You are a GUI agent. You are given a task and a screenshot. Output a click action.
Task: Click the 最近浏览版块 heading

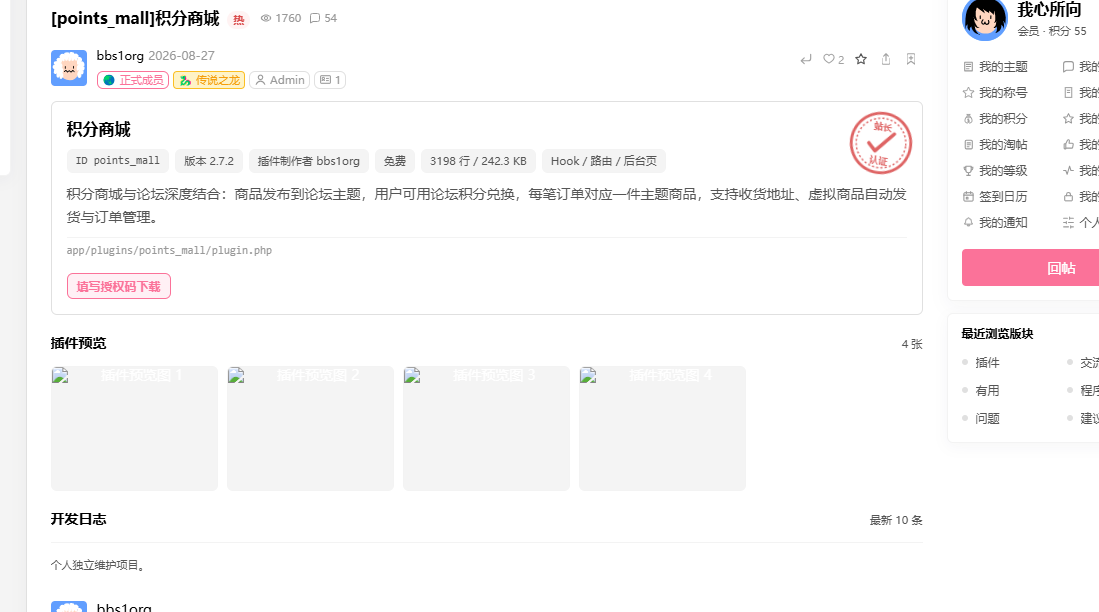pyautogui.click(x=997, y=334)
